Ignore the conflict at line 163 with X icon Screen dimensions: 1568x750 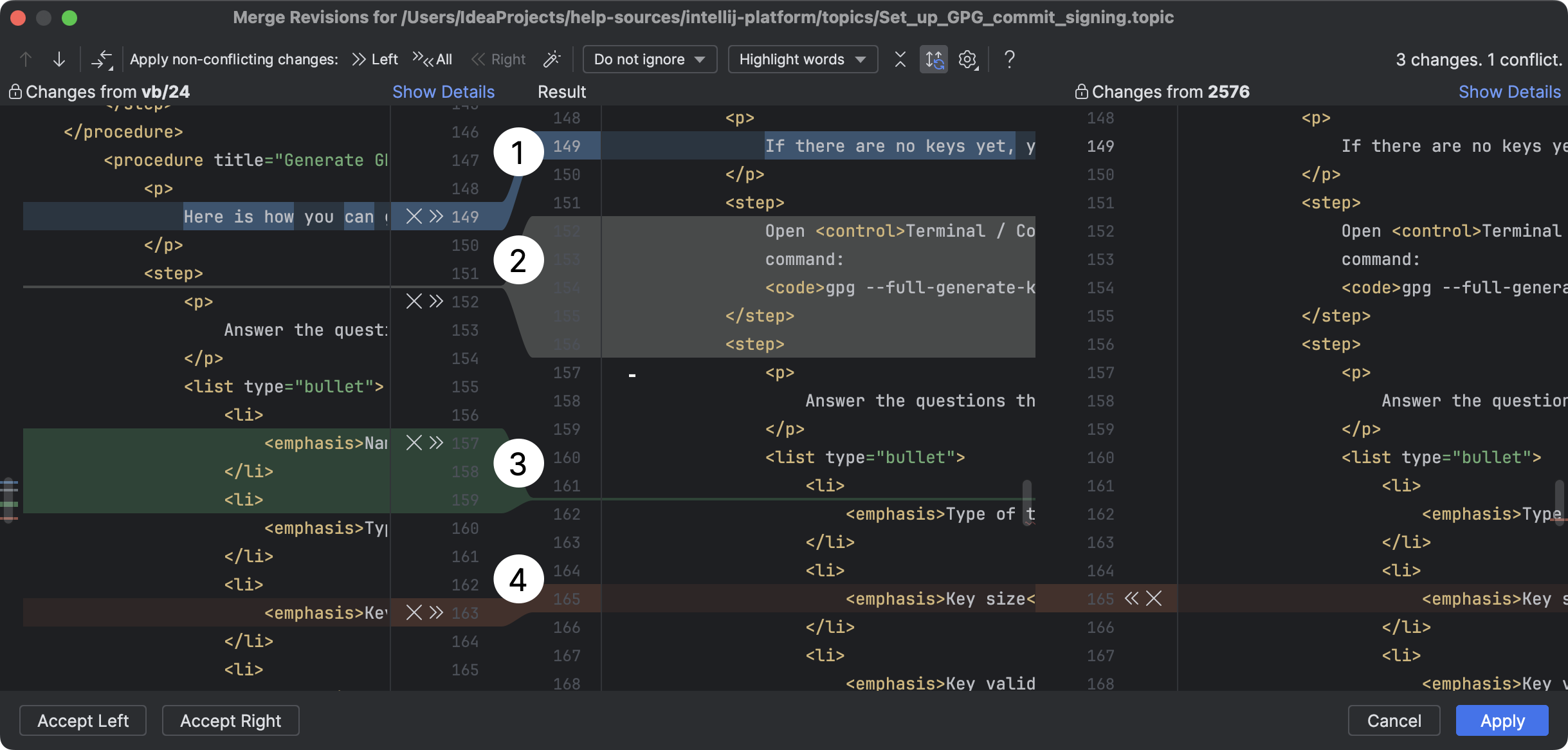[415, 612]
